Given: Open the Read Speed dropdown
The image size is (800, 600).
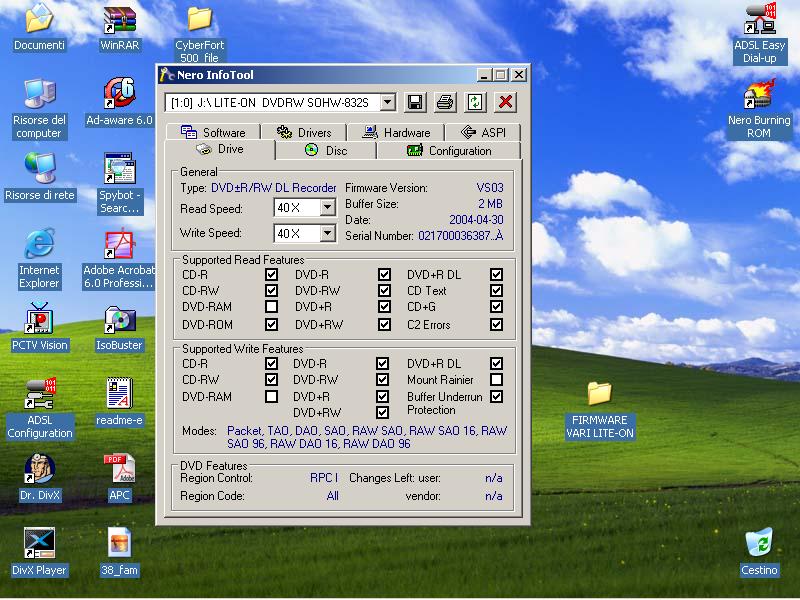Looking at the screenshot, I should click(328, 208).
